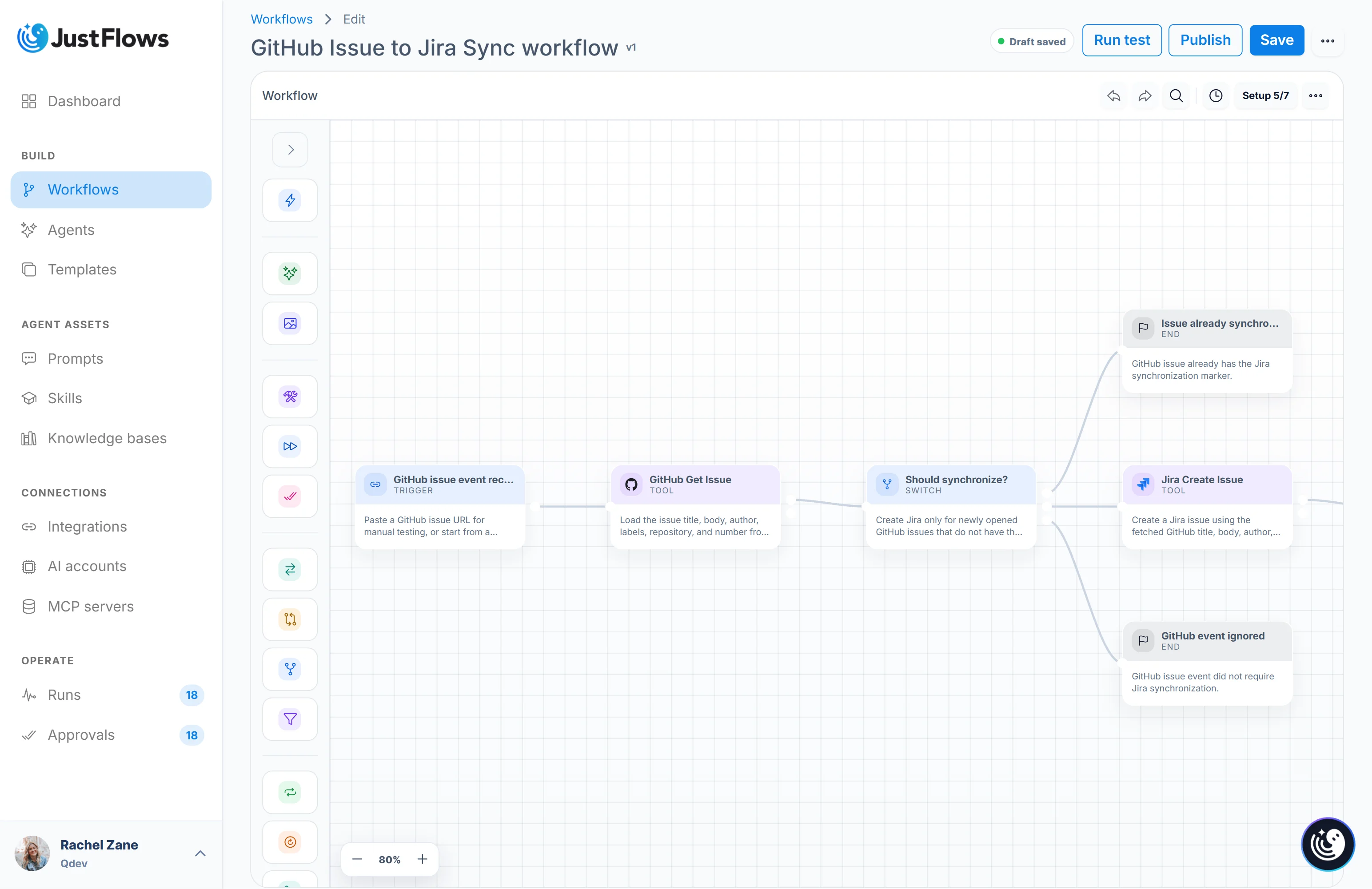This screenshot has height=889, width=1372.
Task: Select the purple funnel filter node icon
Action: coord(290,719)
